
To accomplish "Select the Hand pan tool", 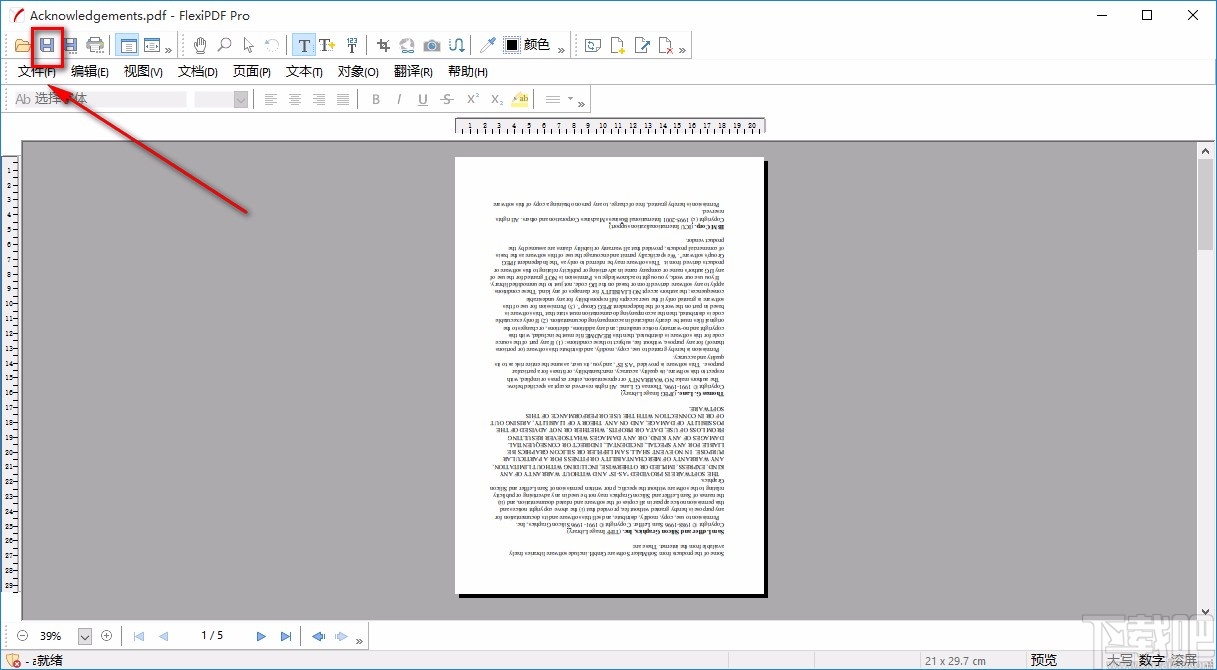I will point(201,45).
